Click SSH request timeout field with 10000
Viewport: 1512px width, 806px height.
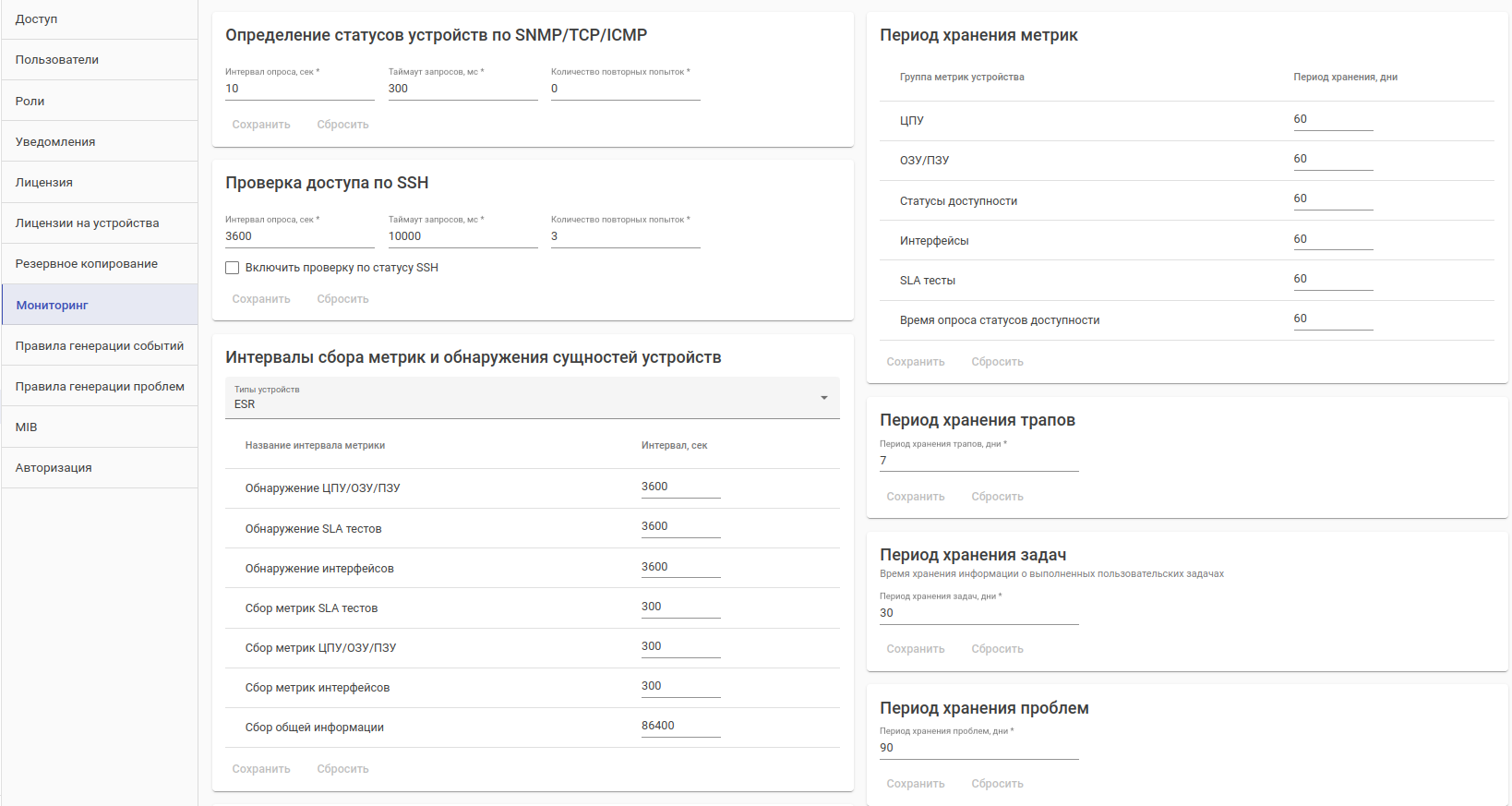(x=462, y=236)
